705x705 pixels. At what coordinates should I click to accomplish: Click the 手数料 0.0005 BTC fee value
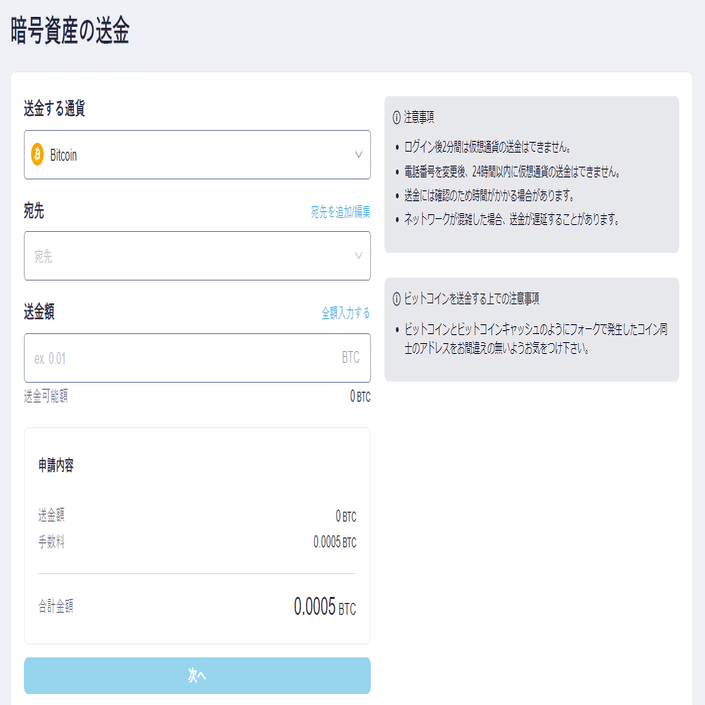click(x=335, y=542)
